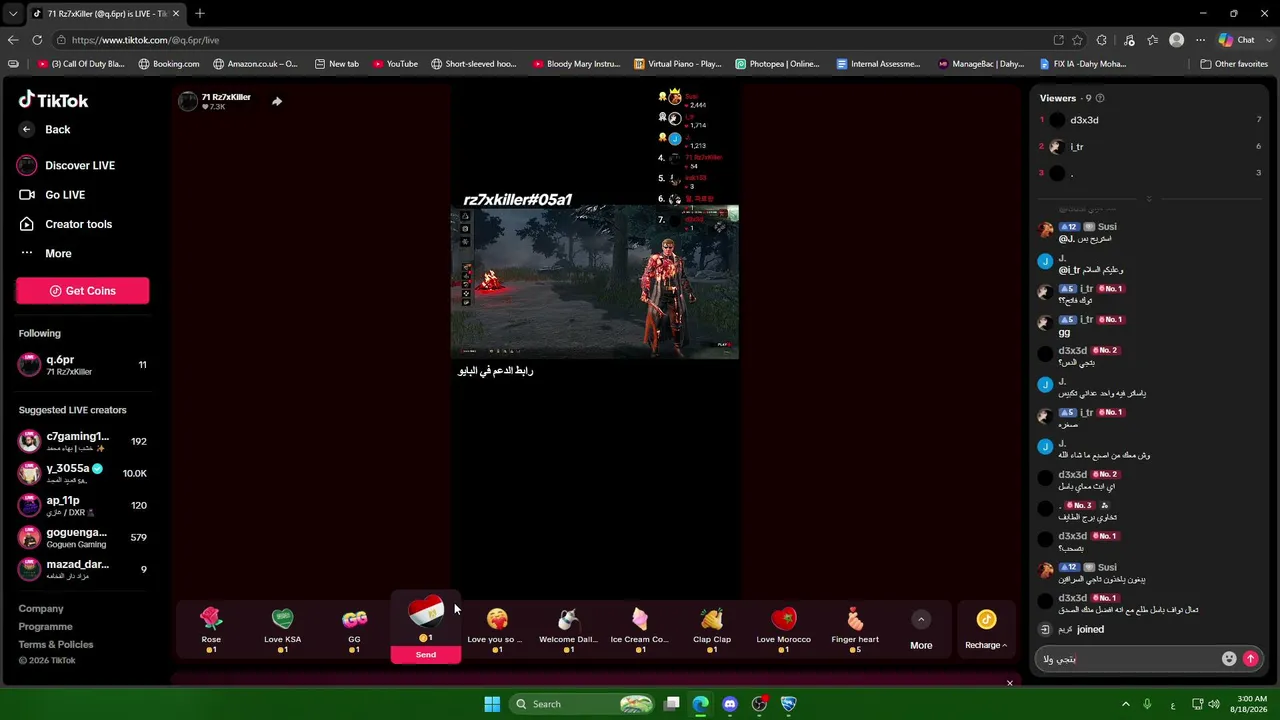Click the live video stream
The image size is (1280, 720).
tap(595, 282)
